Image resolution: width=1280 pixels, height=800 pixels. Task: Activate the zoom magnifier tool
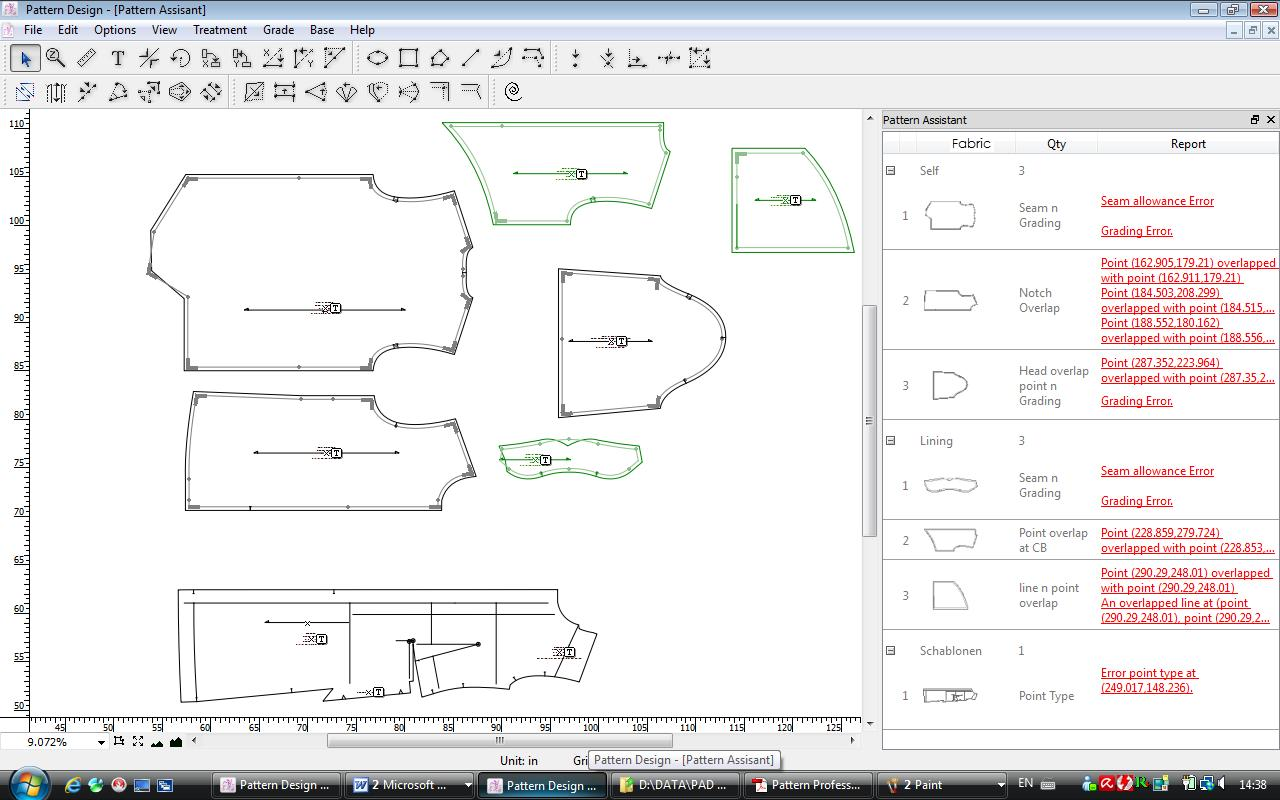coord(56,59)
